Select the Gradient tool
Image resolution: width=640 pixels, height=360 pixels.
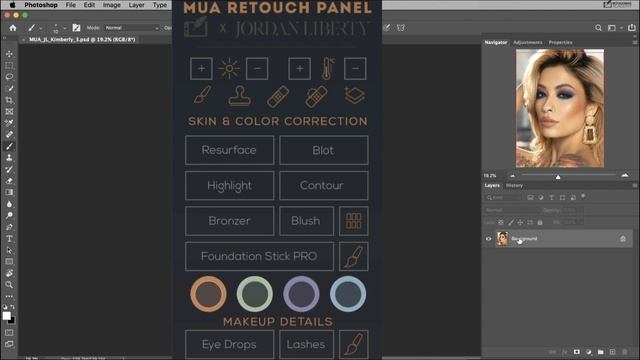[9, 192]
